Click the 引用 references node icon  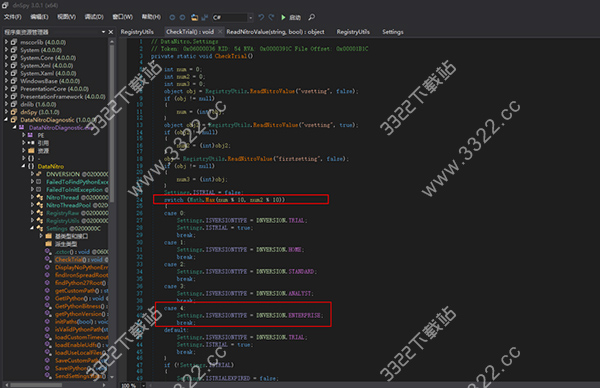click(x=31, y=143)
